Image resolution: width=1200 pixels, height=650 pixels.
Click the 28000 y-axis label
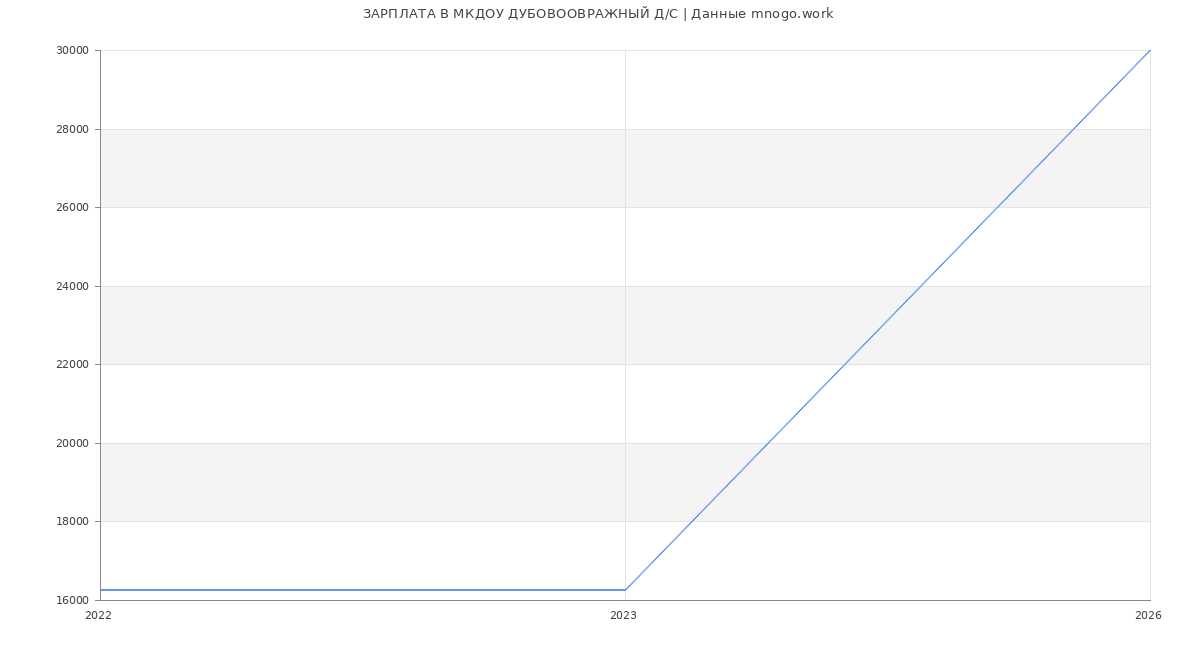coord(74,129)
